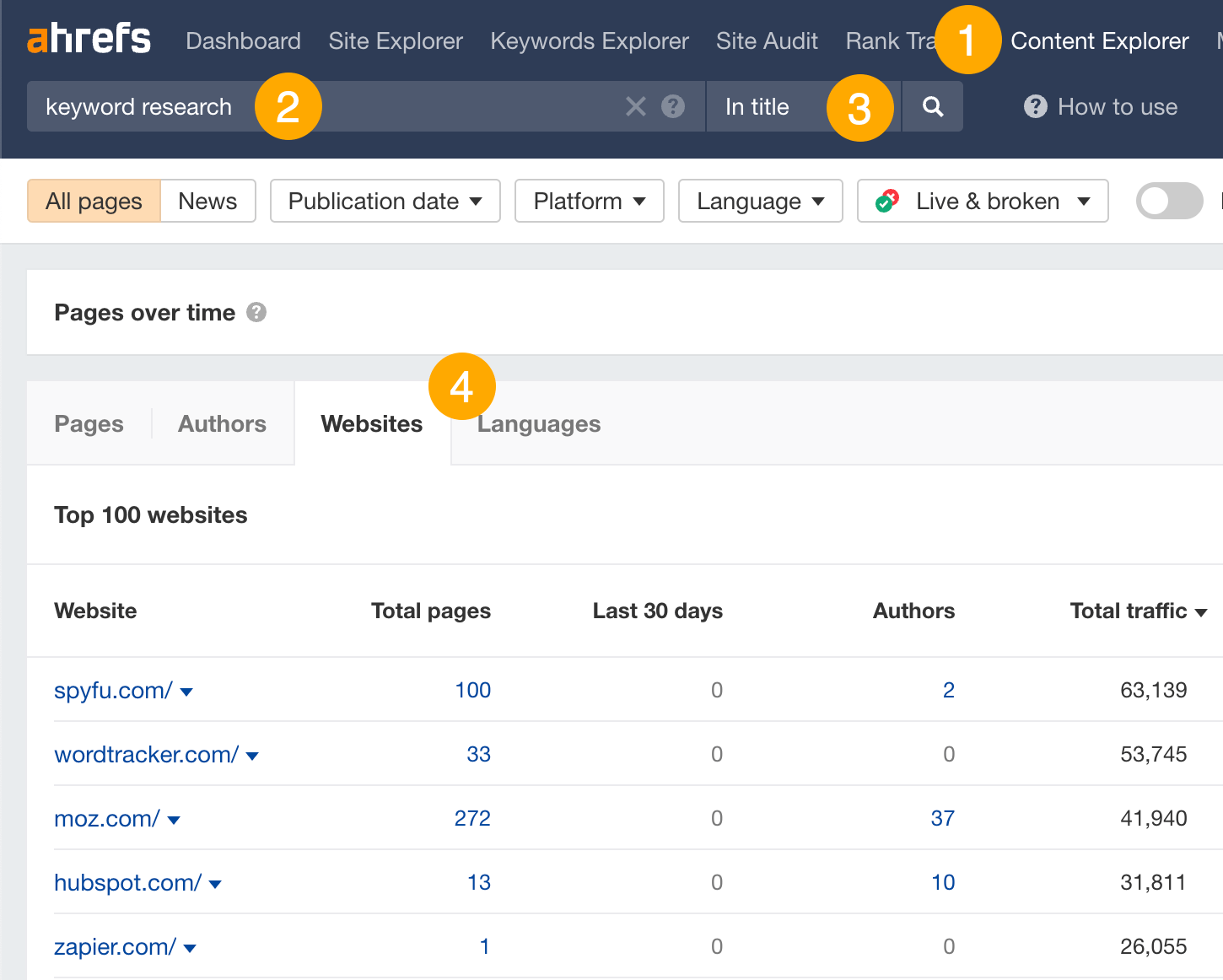Clear the search query using the X icon
This screenshot has width=1223, height=980.
pos(635,106)
